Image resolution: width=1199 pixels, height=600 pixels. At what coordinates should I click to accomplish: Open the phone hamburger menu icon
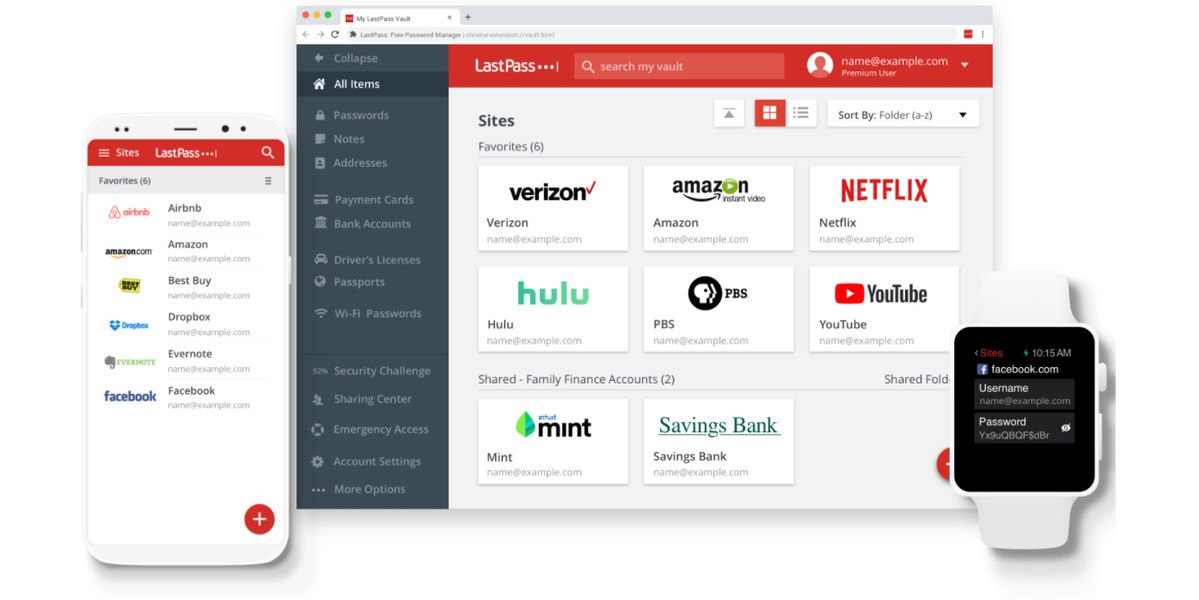[x=104, y=153]
